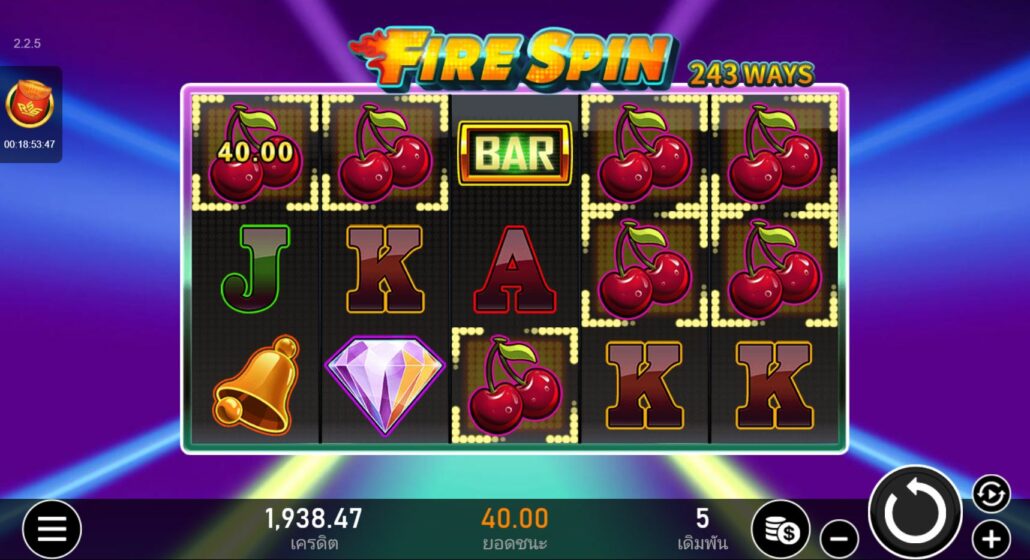Click the bonus countdown timer 00:18:53

coord(30,144)
